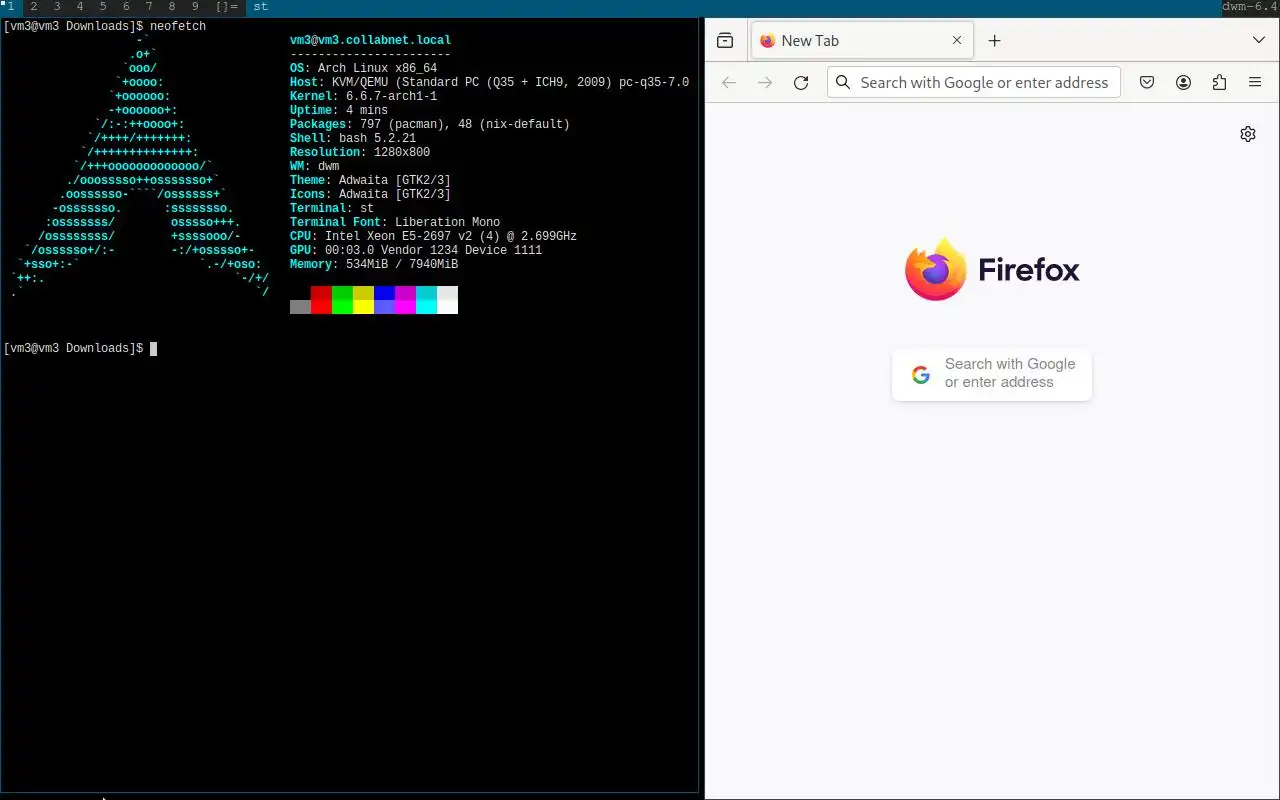1280x800 pixels.
Task: Click the Google logo in the search box
Action: click(x=921, y=374)
